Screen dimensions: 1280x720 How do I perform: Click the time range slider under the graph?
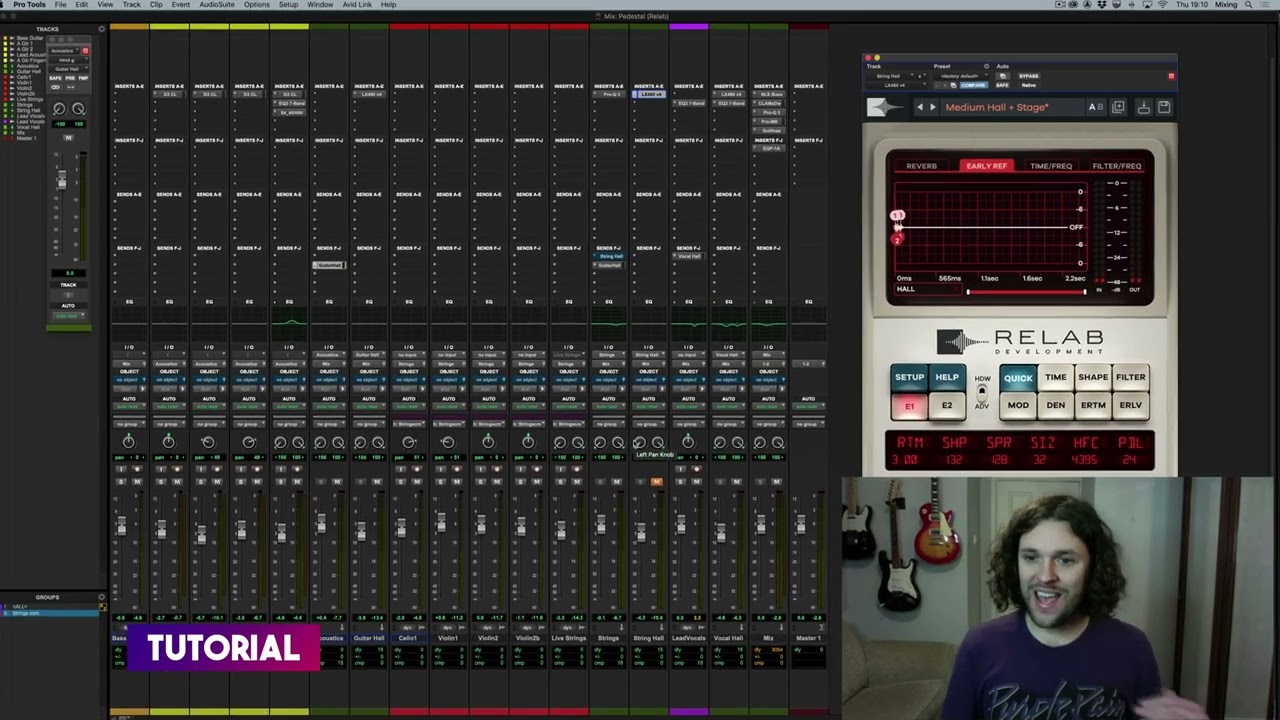click(x=1026, y=291)
